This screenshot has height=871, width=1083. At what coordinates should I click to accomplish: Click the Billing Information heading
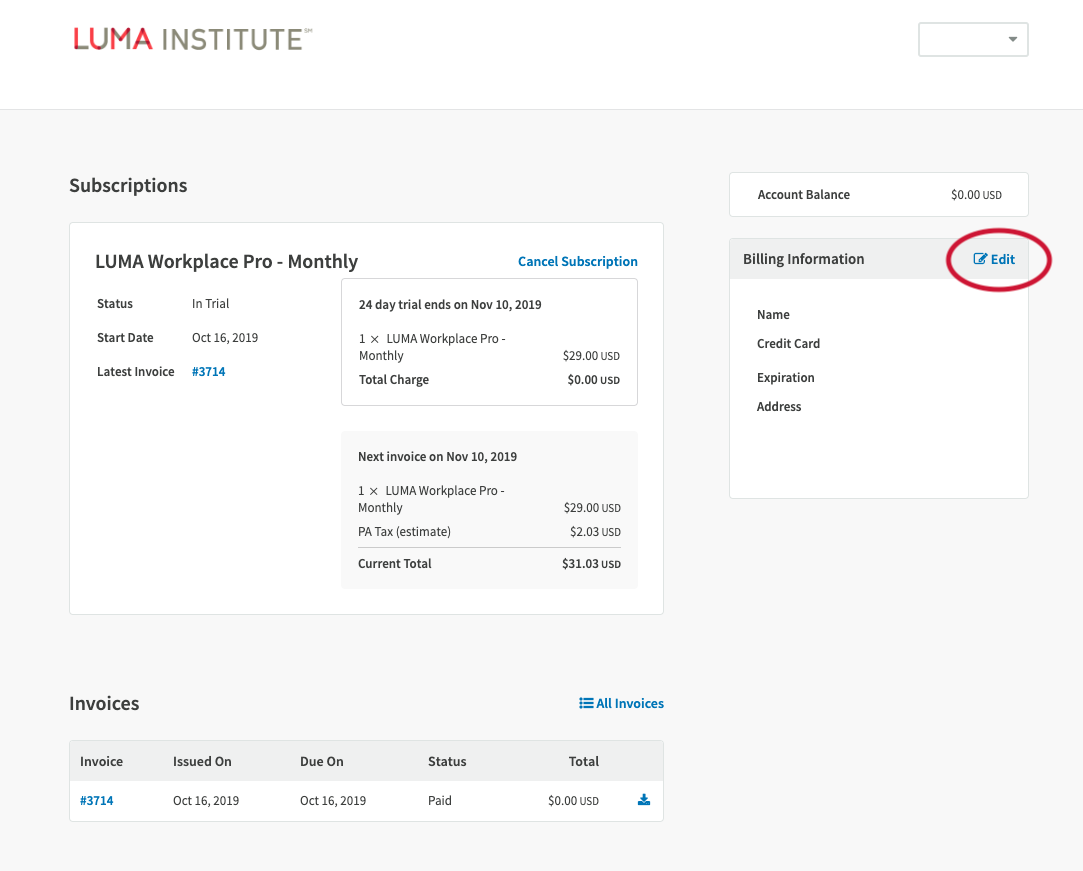pos(803,259)
